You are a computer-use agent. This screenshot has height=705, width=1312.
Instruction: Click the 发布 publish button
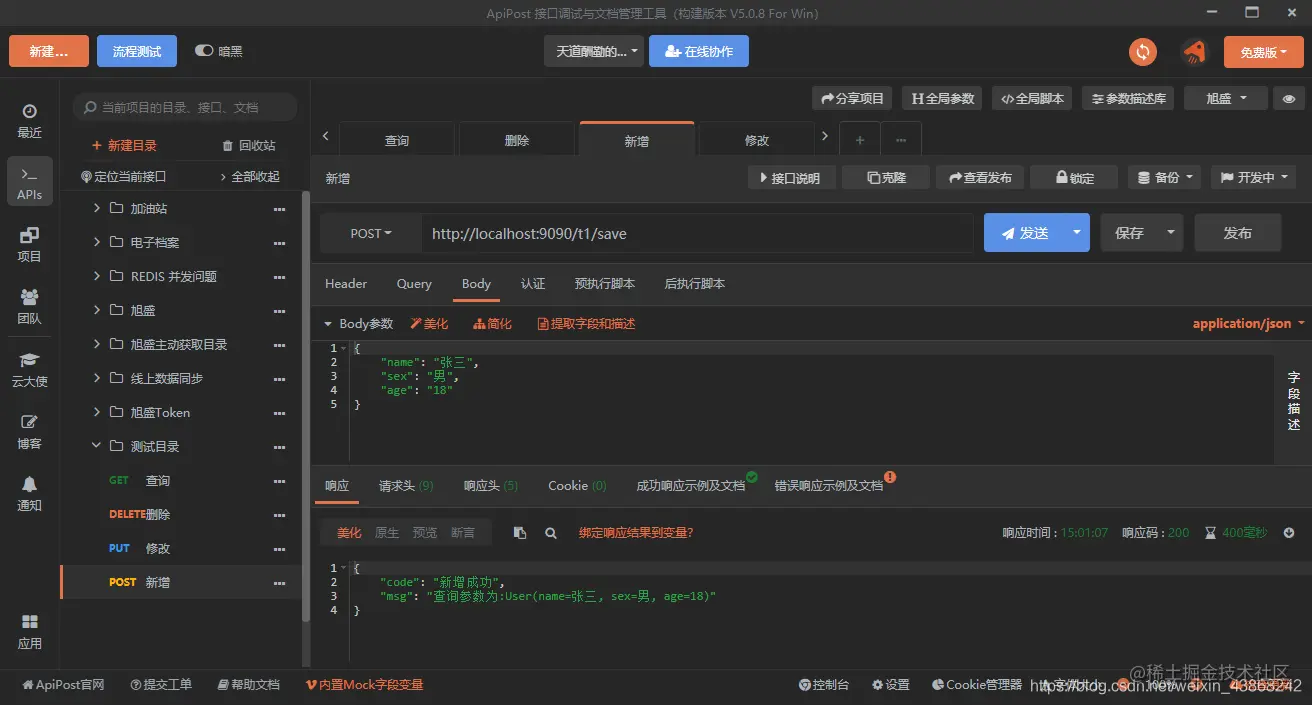click(x=1238, y=233)
